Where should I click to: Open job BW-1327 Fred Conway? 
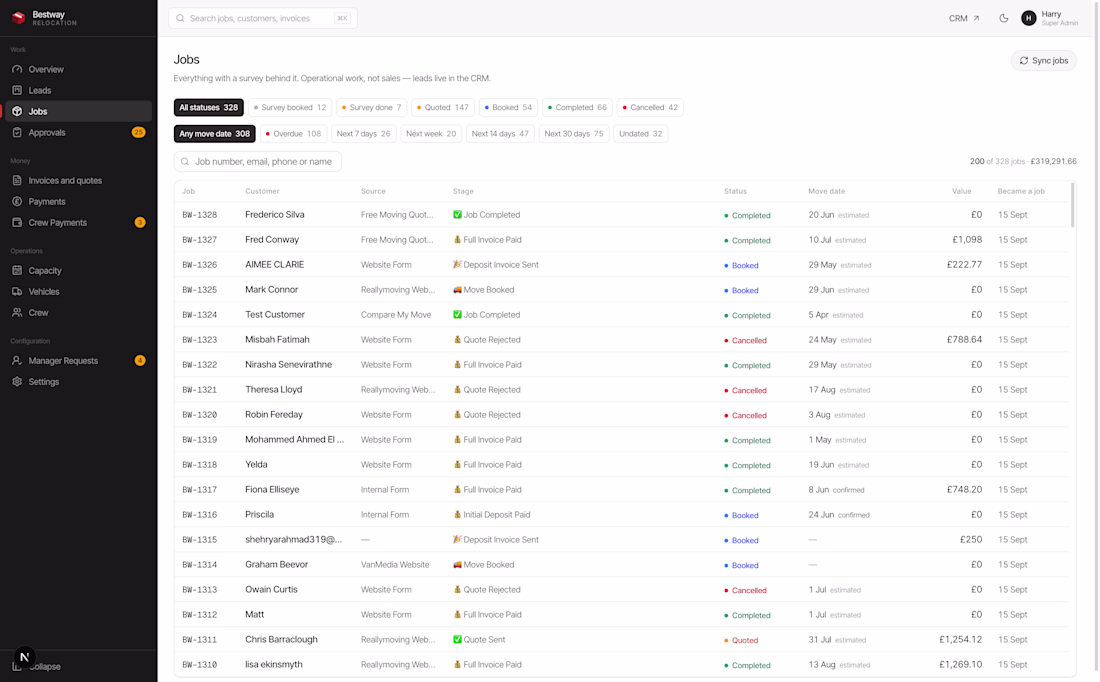point(622,240)
